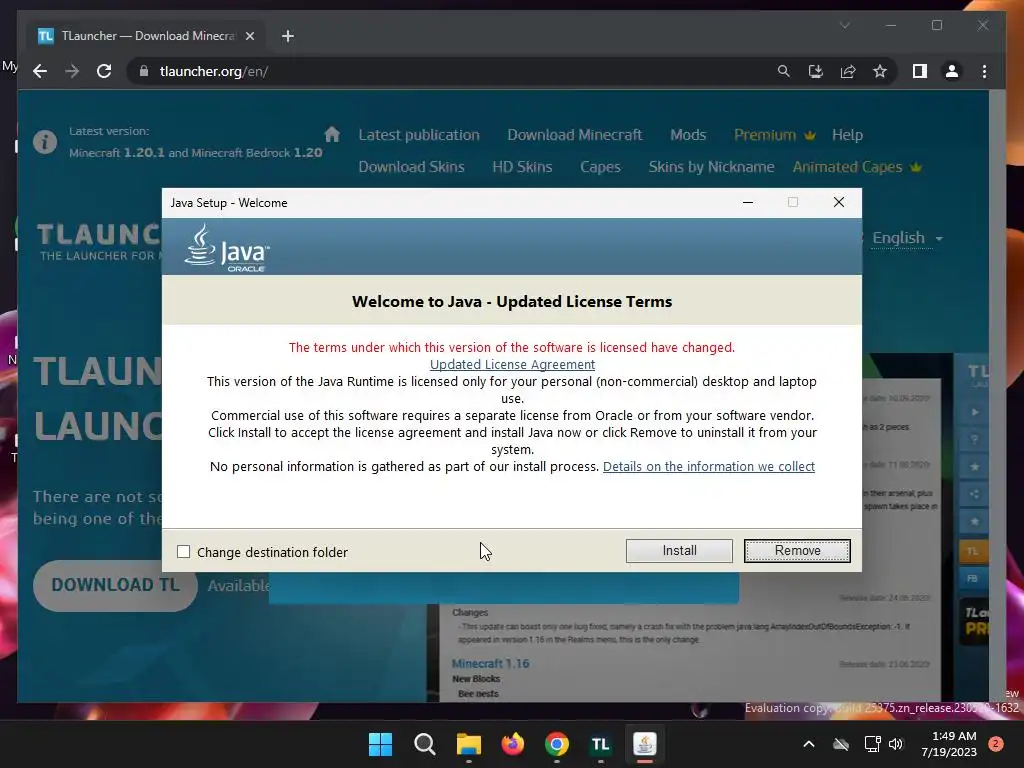The image size is (1024, 768).
Task: Toggle the Chrome side panel icon
Action: 920,71
